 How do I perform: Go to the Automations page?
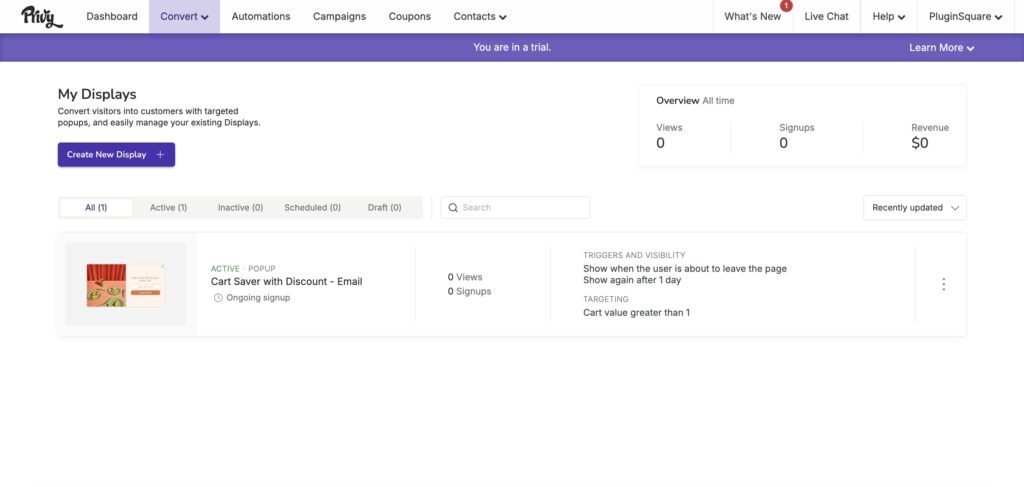[x=261, y=17]
